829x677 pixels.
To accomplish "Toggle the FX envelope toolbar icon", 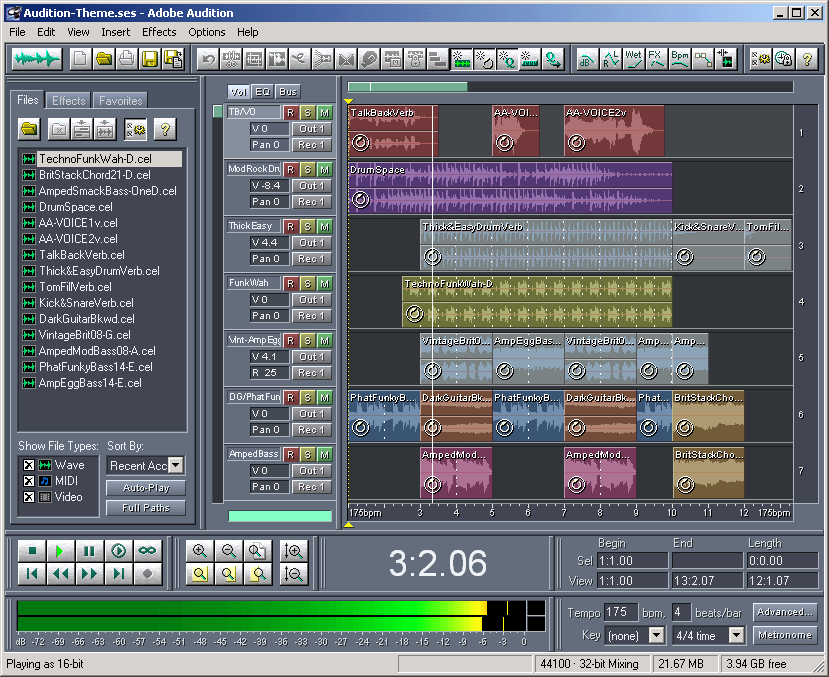I will [656, 59].
